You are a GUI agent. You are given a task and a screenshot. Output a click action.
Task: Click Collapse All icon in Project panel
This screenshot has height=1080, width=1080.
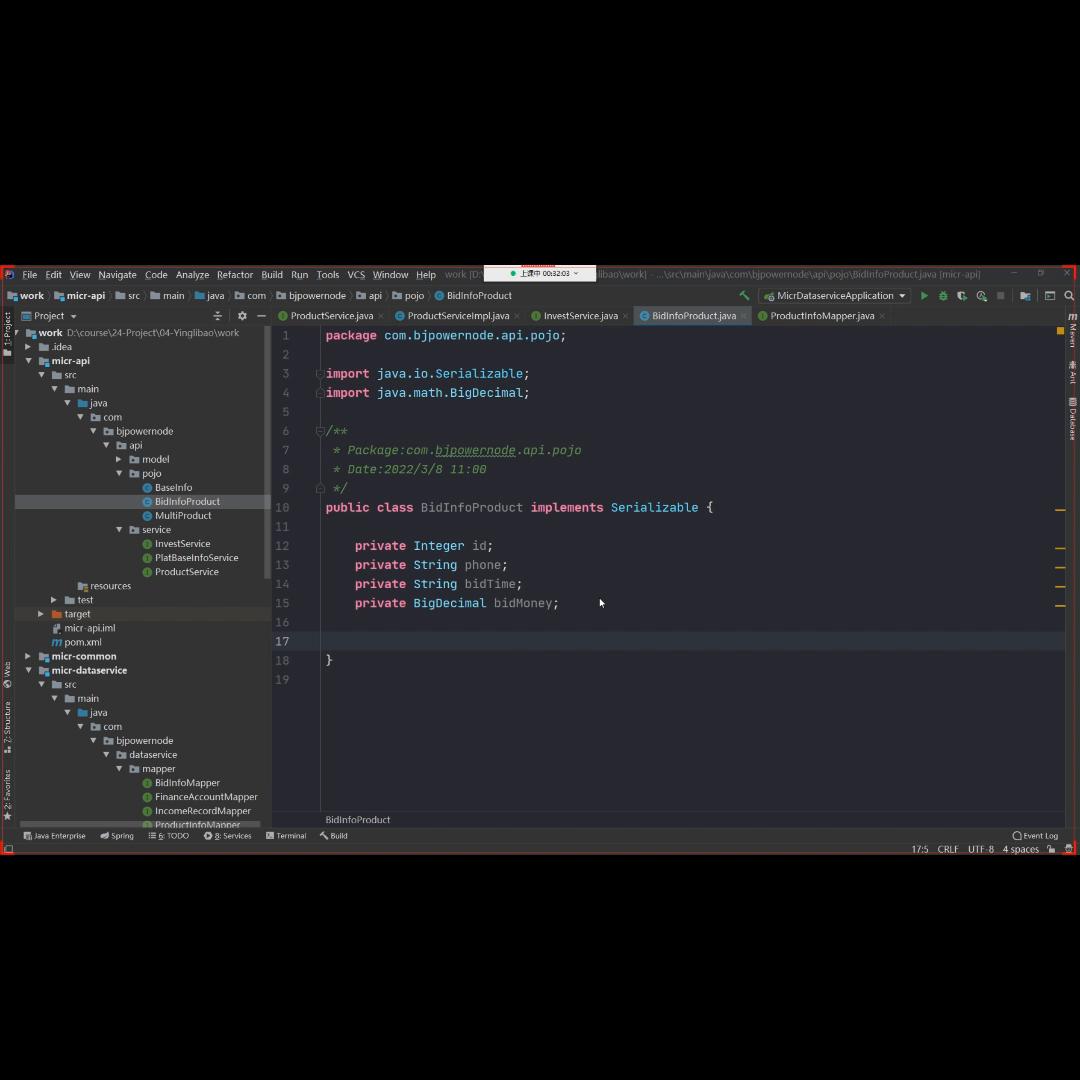point(218,316)
